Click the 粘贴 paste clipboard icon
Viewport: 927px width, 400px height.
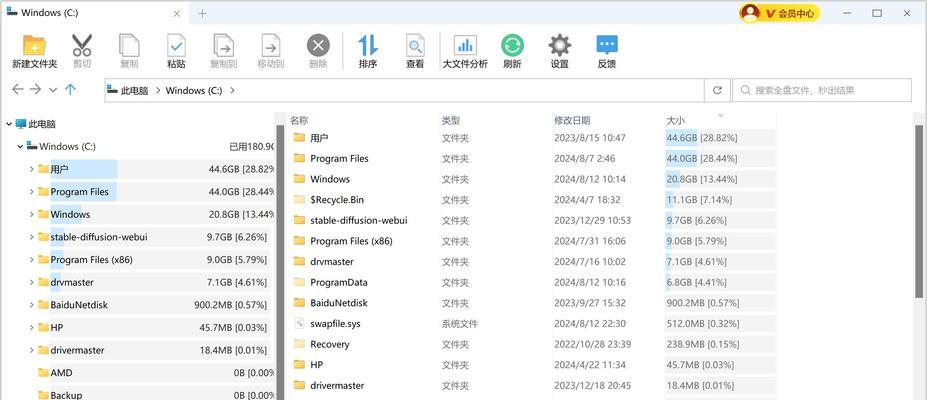[176, 45]
